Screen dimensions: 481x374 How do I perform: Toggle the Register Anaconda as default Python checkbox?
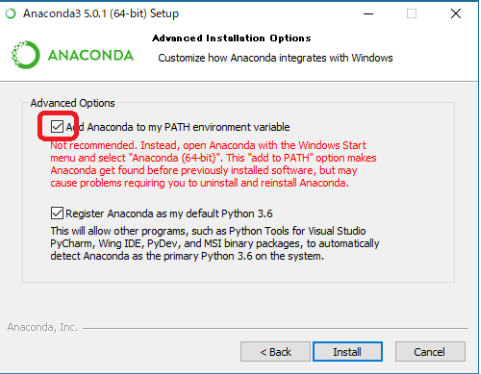(57, 213)
